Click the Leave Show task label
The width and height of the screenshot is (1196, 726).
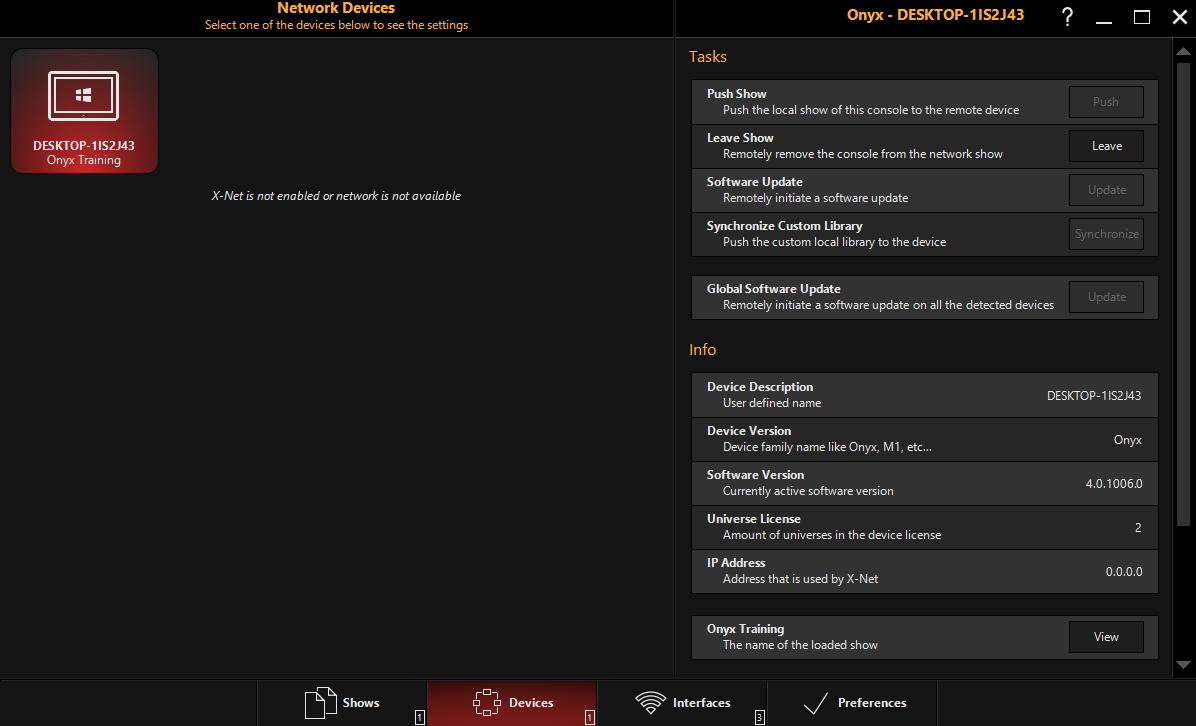(740, 138)
